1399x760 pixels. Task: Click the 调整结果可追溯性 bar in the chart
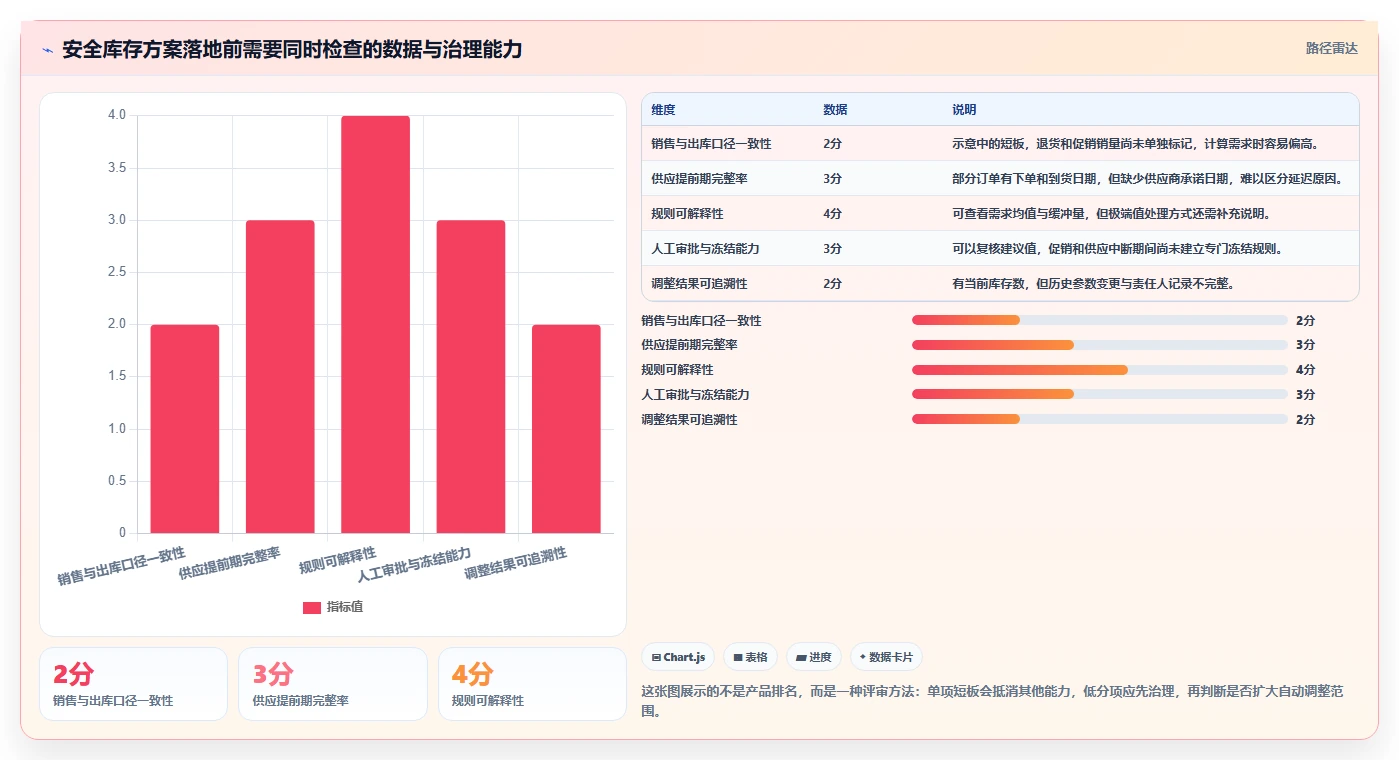566,429
